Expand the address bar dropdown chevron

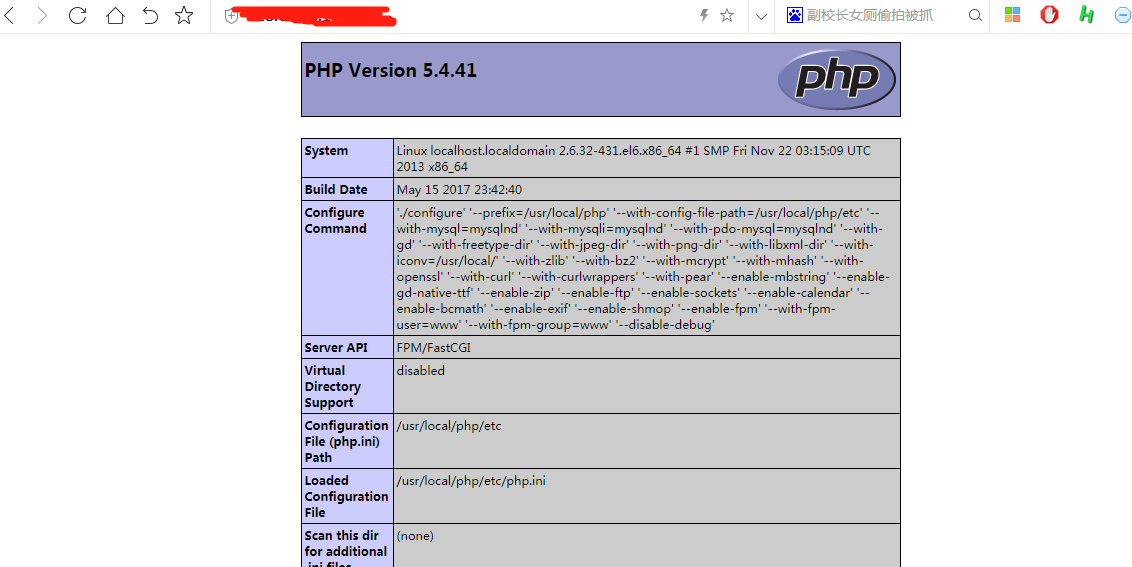[761, 16]
